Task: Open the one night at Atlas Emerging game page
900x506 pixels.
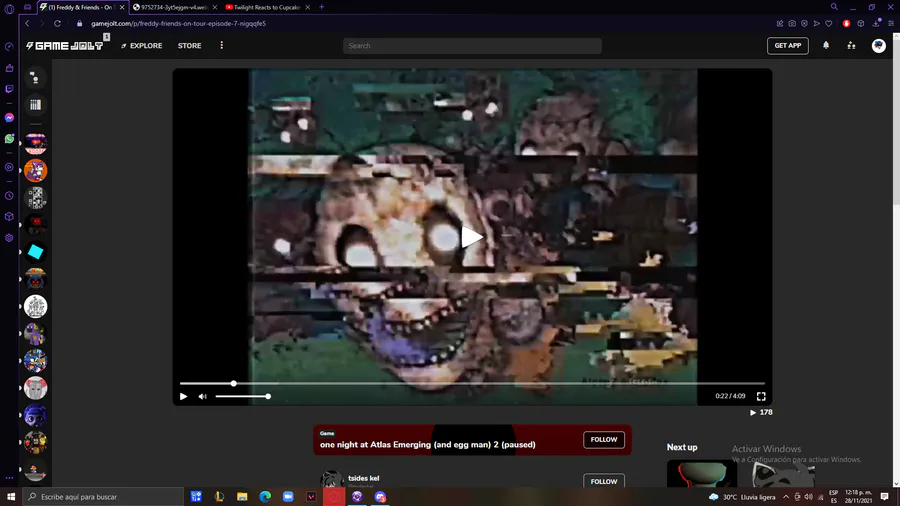Action: [x=428, y=445]
